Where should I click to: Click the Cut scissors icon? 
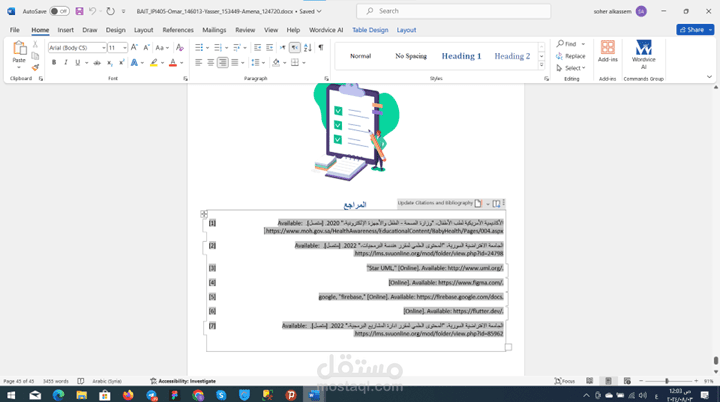35,45
